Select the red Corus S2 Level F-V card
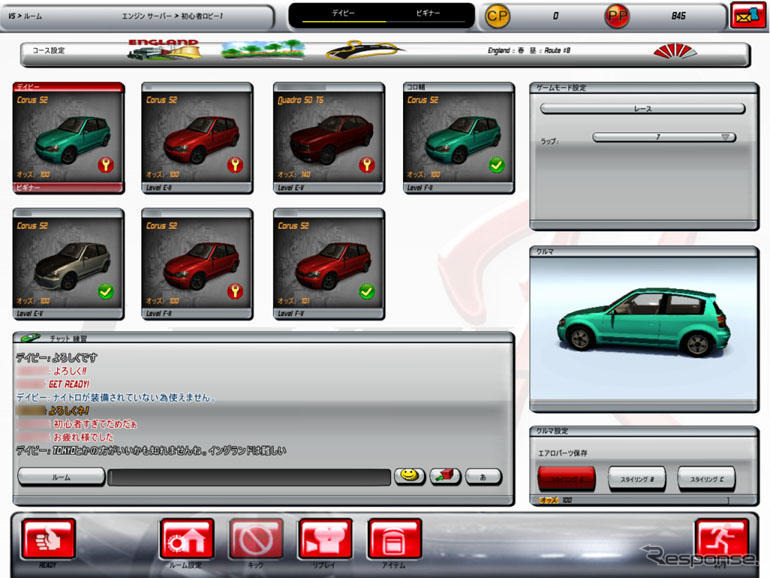This screenshot has width=770, height=578. (x=329, y=264)
